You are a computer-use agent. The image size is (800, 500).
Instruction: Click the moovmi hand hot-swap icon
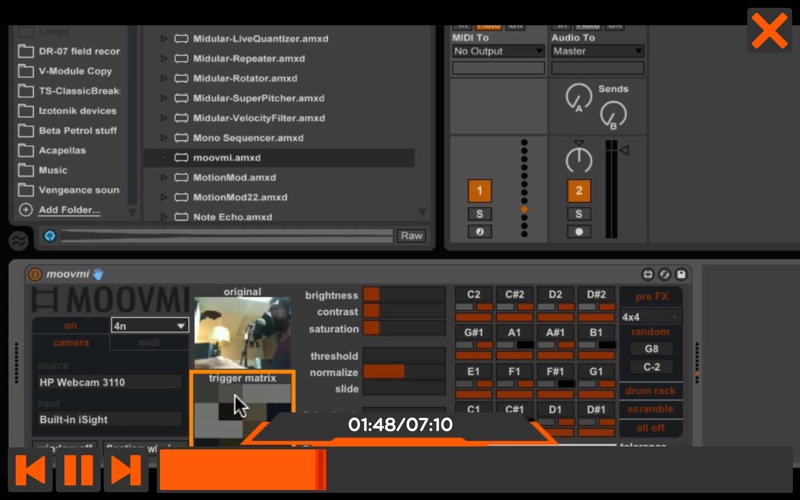click(98, 274)
